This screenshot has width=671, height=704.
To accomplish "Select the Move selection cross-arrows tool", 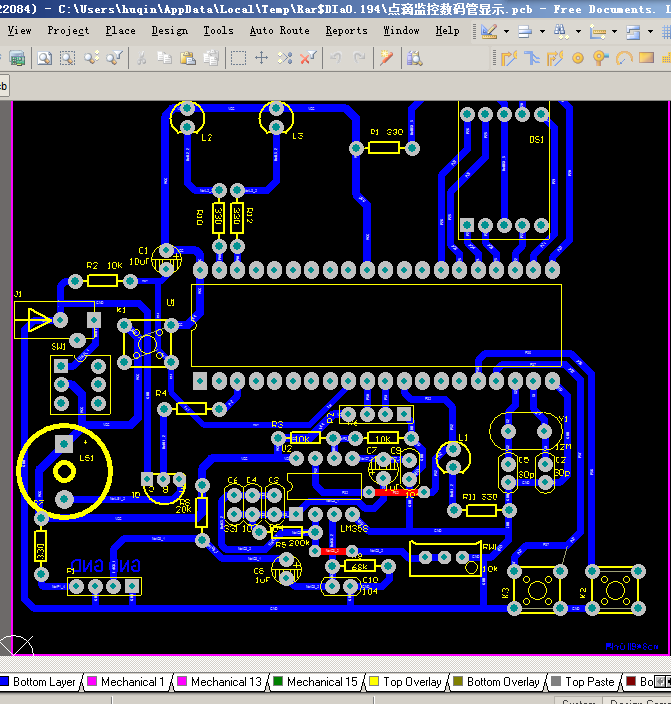I will (261, 58).
